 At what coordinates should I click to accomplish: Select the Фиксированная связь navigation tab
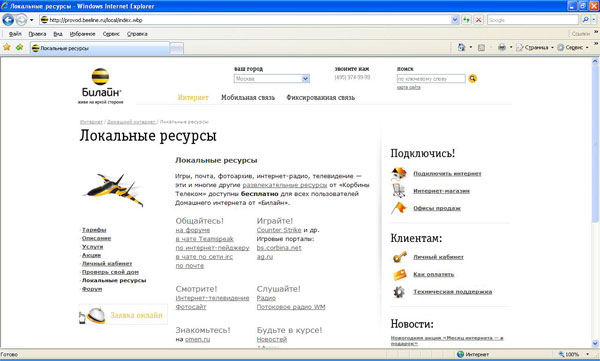321,97
